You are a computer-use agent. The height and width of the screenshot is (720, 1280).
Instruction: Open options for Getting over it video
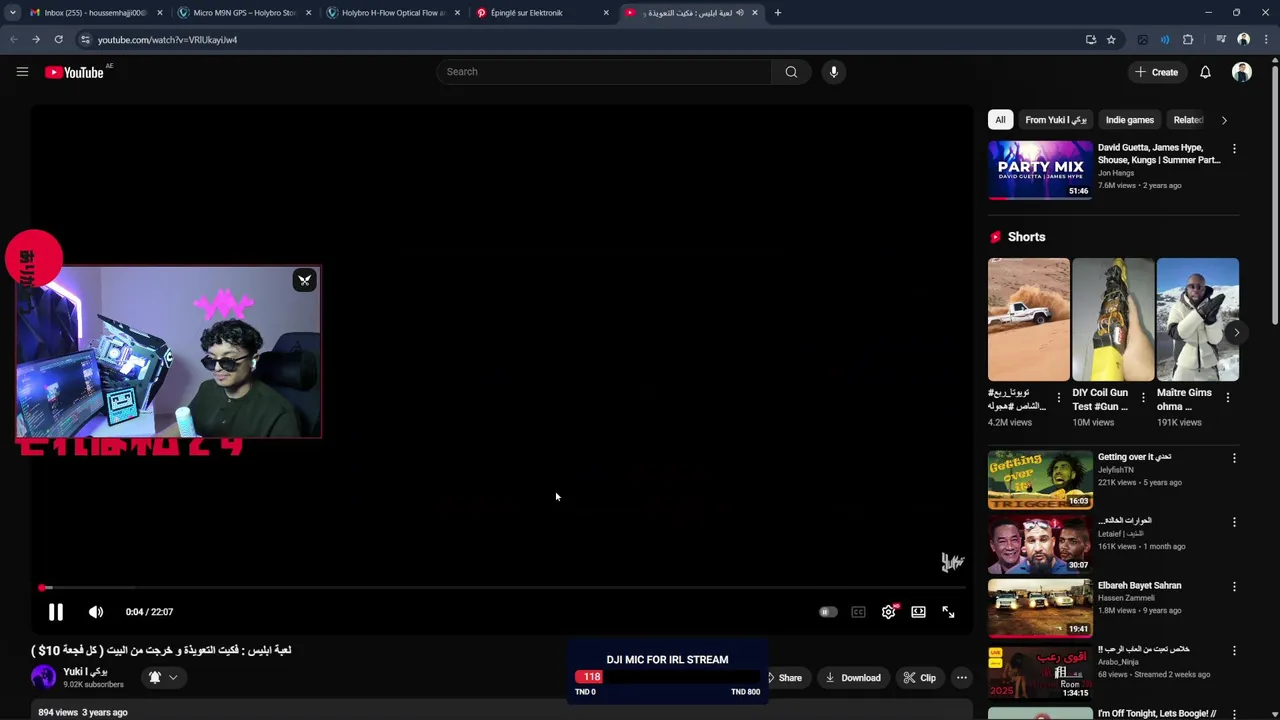[x=1234, y=458]
